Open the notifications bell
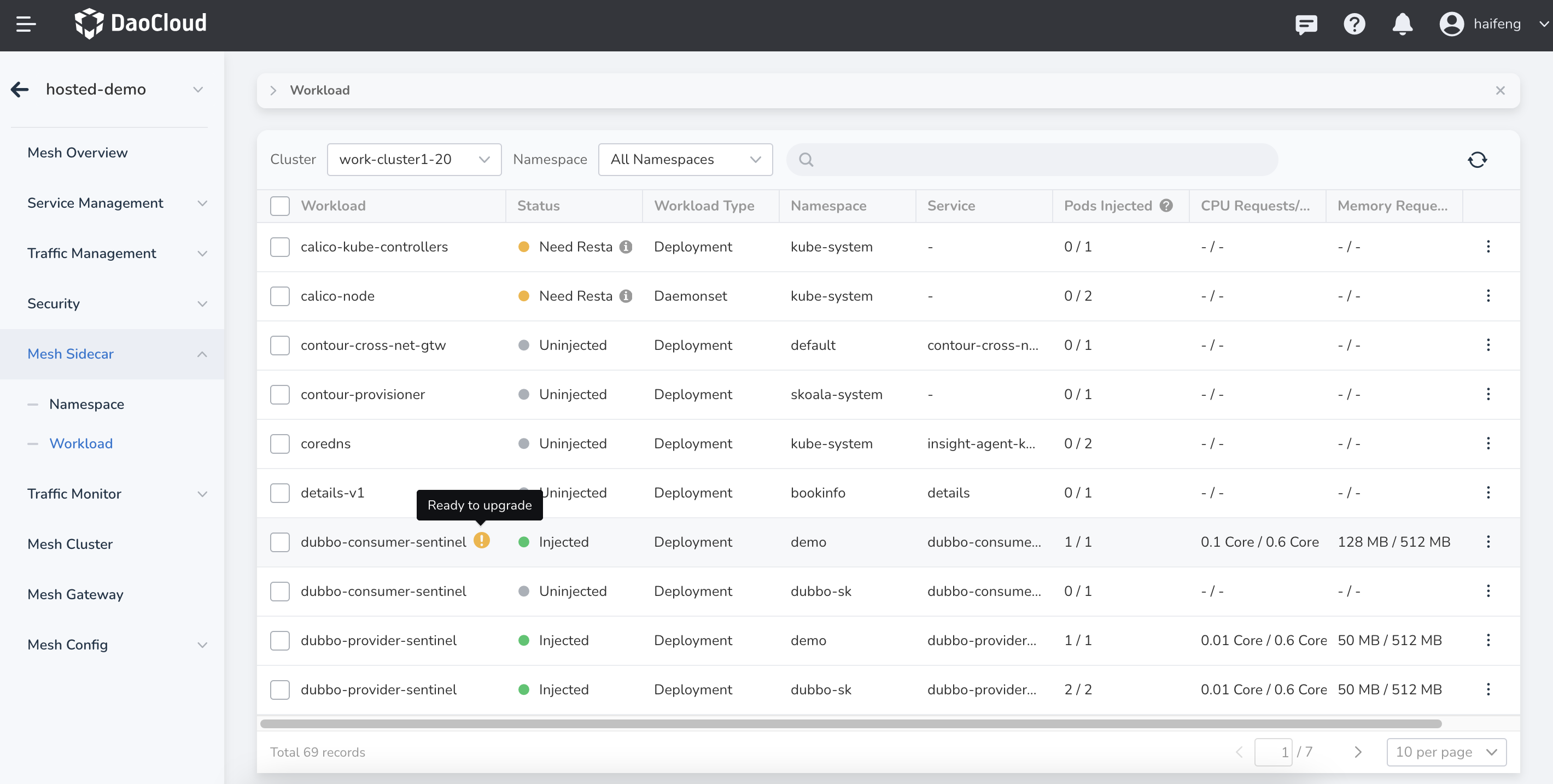The height and width of the screenshot is (784, 1553). tap(1402, 24)
